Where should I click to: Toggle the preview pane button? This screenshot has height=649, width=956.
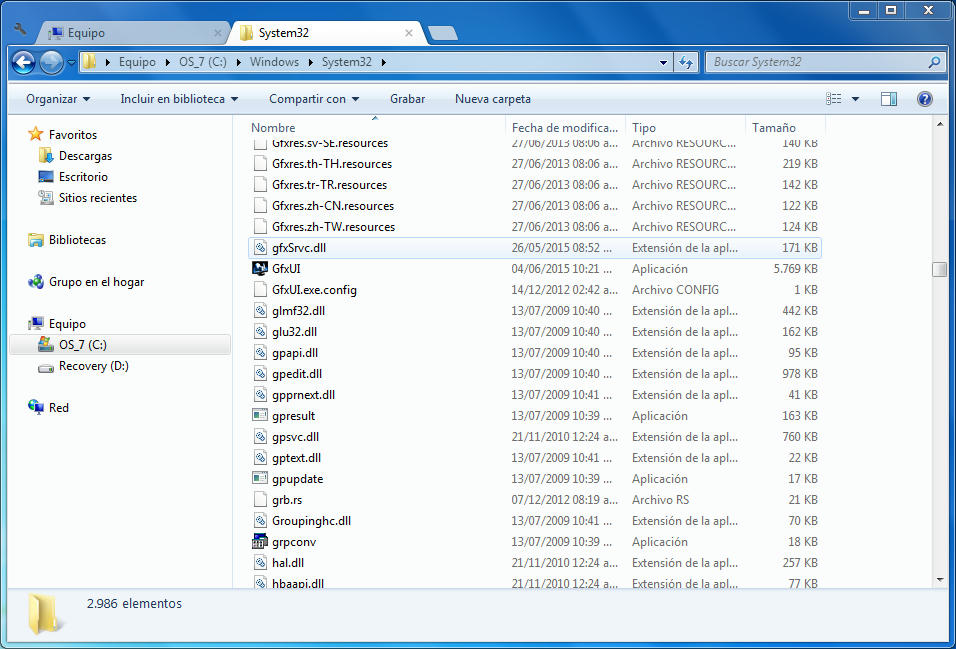[x=889, y=99]
